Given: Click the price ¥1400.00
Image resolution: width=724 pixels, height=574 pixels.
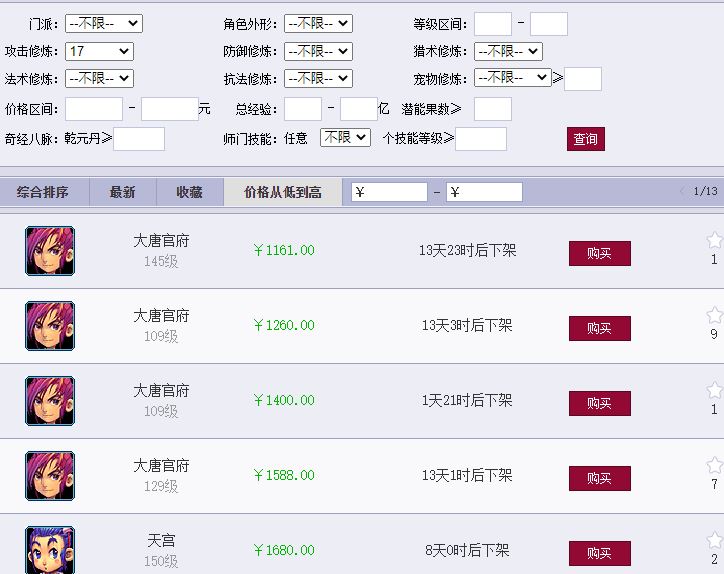Looking at the screenshot, I should coord(284,400).
